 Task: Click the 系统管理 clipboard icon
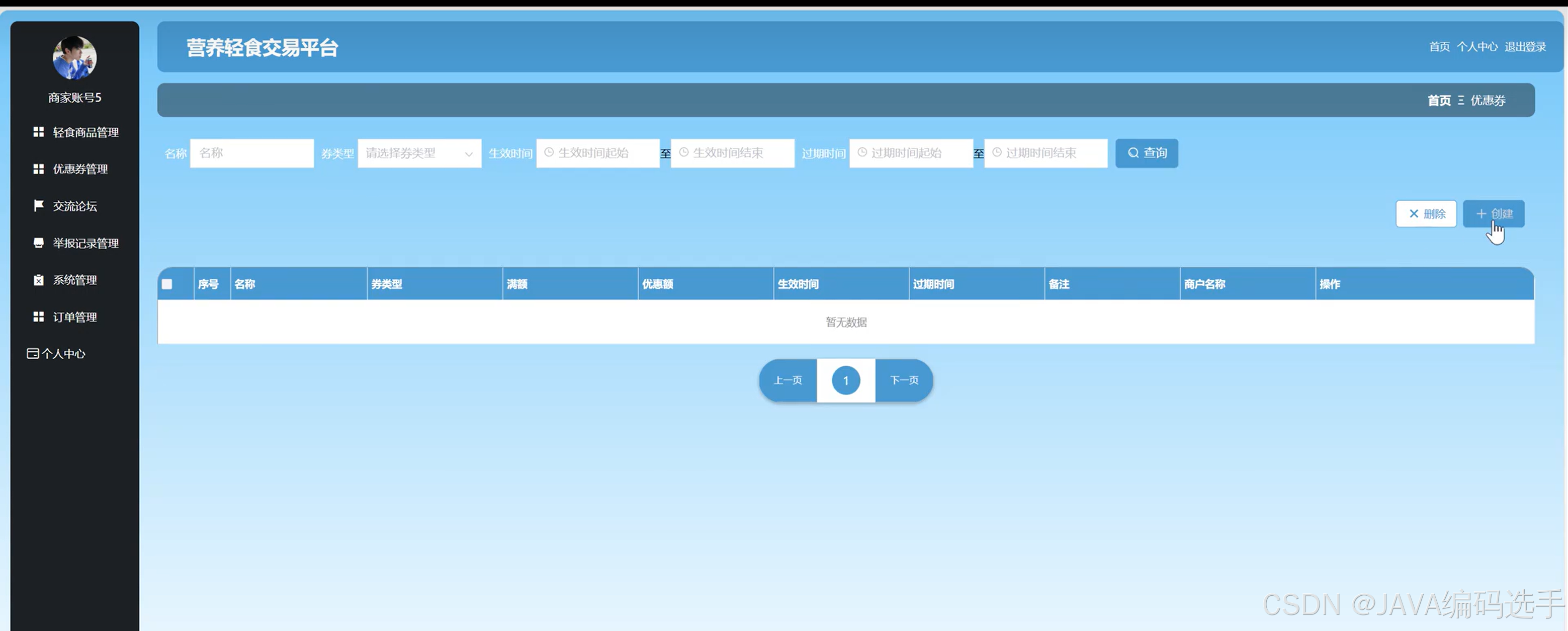pyautogui.click(x=38, y=280)
